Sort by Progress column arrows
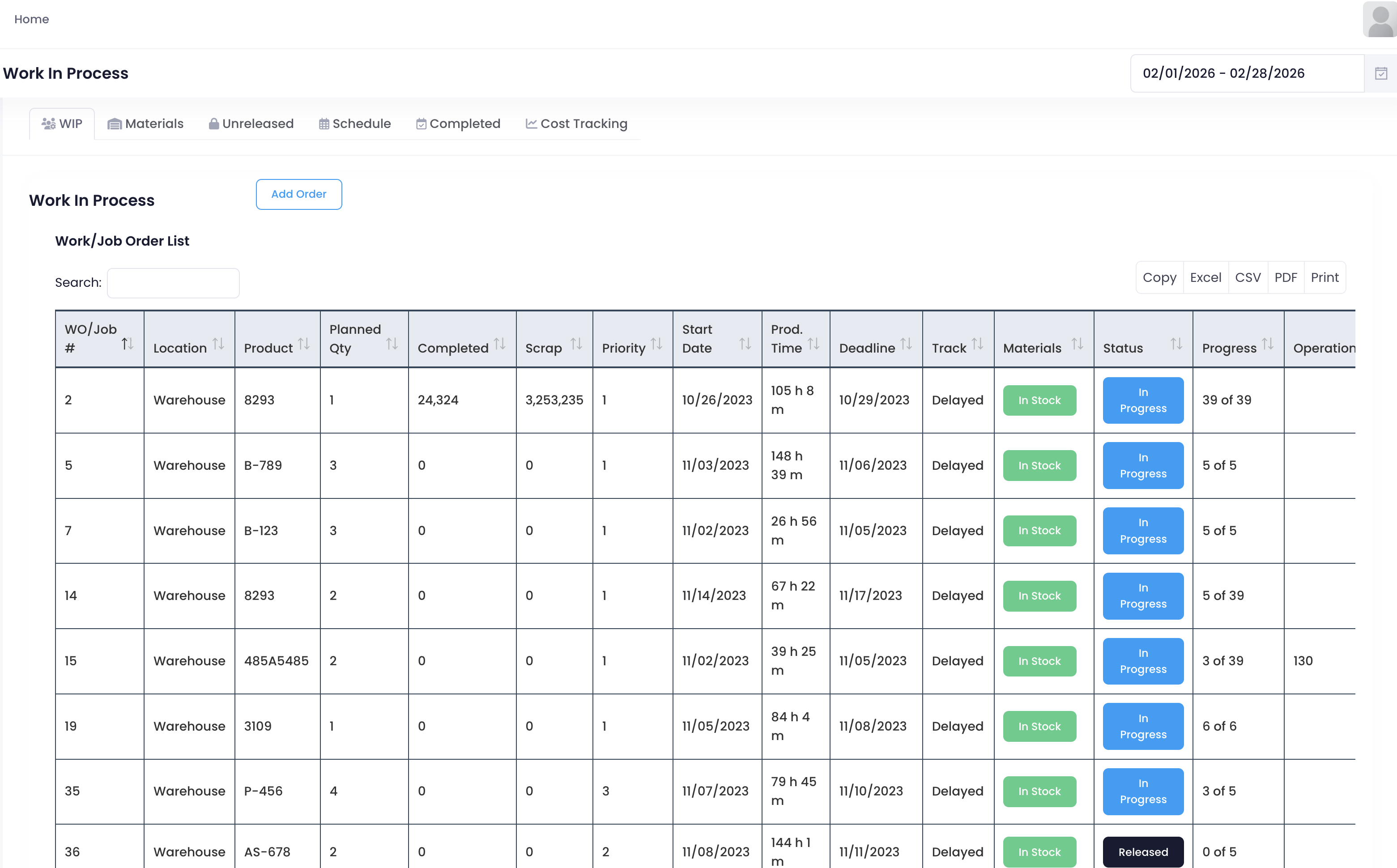 coord(1267,344)
